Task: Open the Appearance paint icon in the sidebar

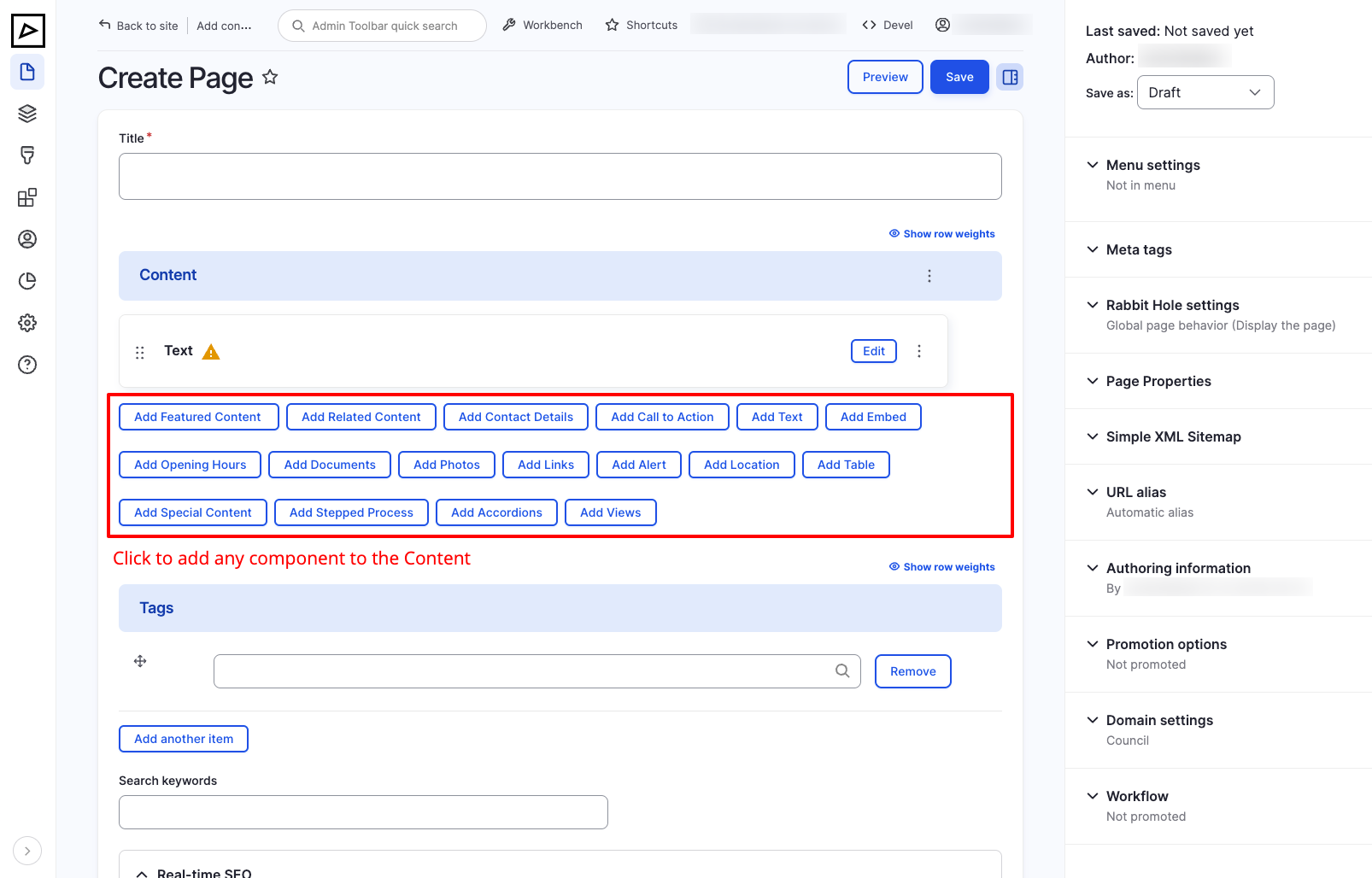Action: click(x=27, y=155)
